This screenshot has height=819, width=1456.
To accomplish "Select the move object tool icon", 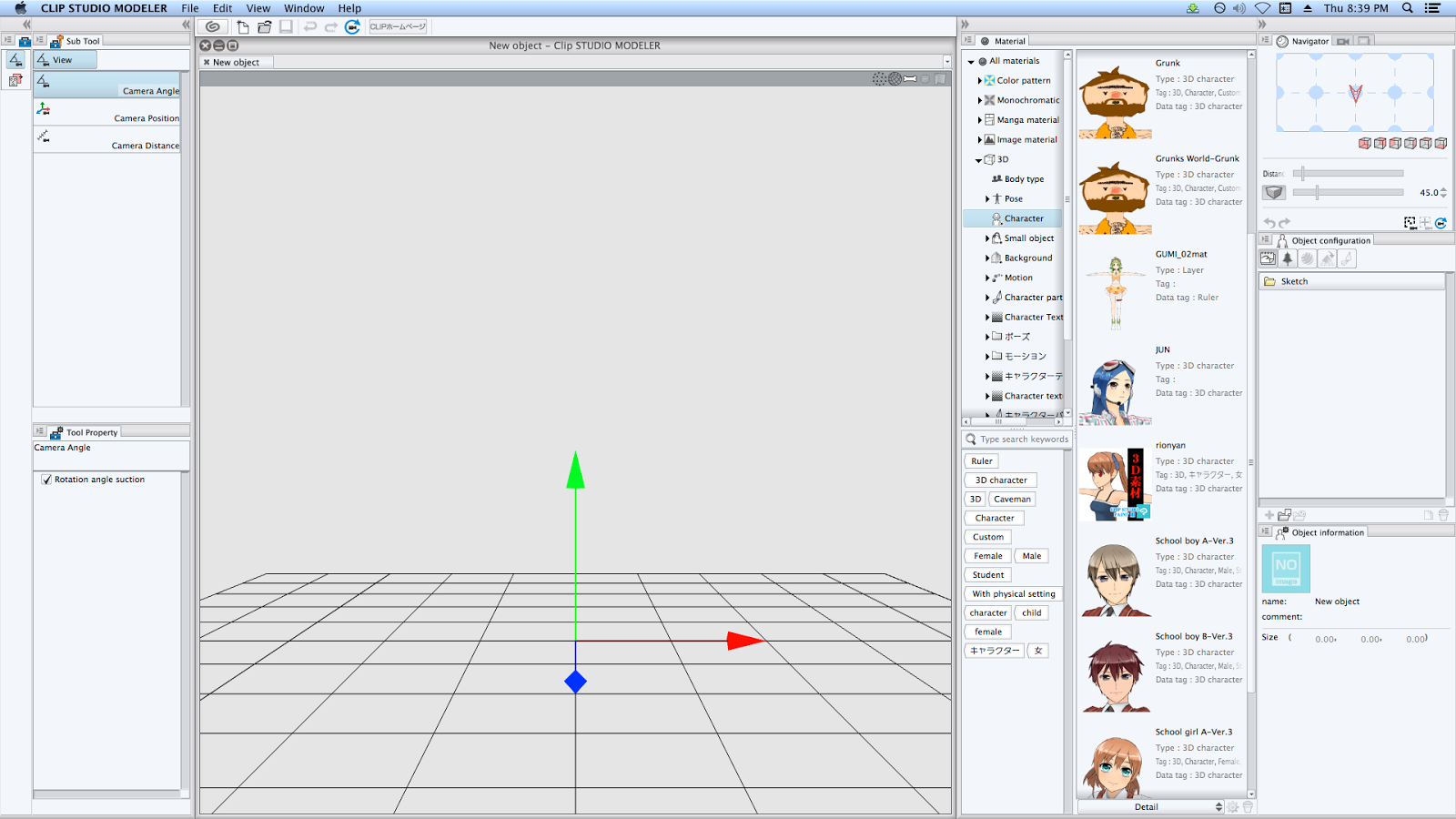I will point(15,80).
